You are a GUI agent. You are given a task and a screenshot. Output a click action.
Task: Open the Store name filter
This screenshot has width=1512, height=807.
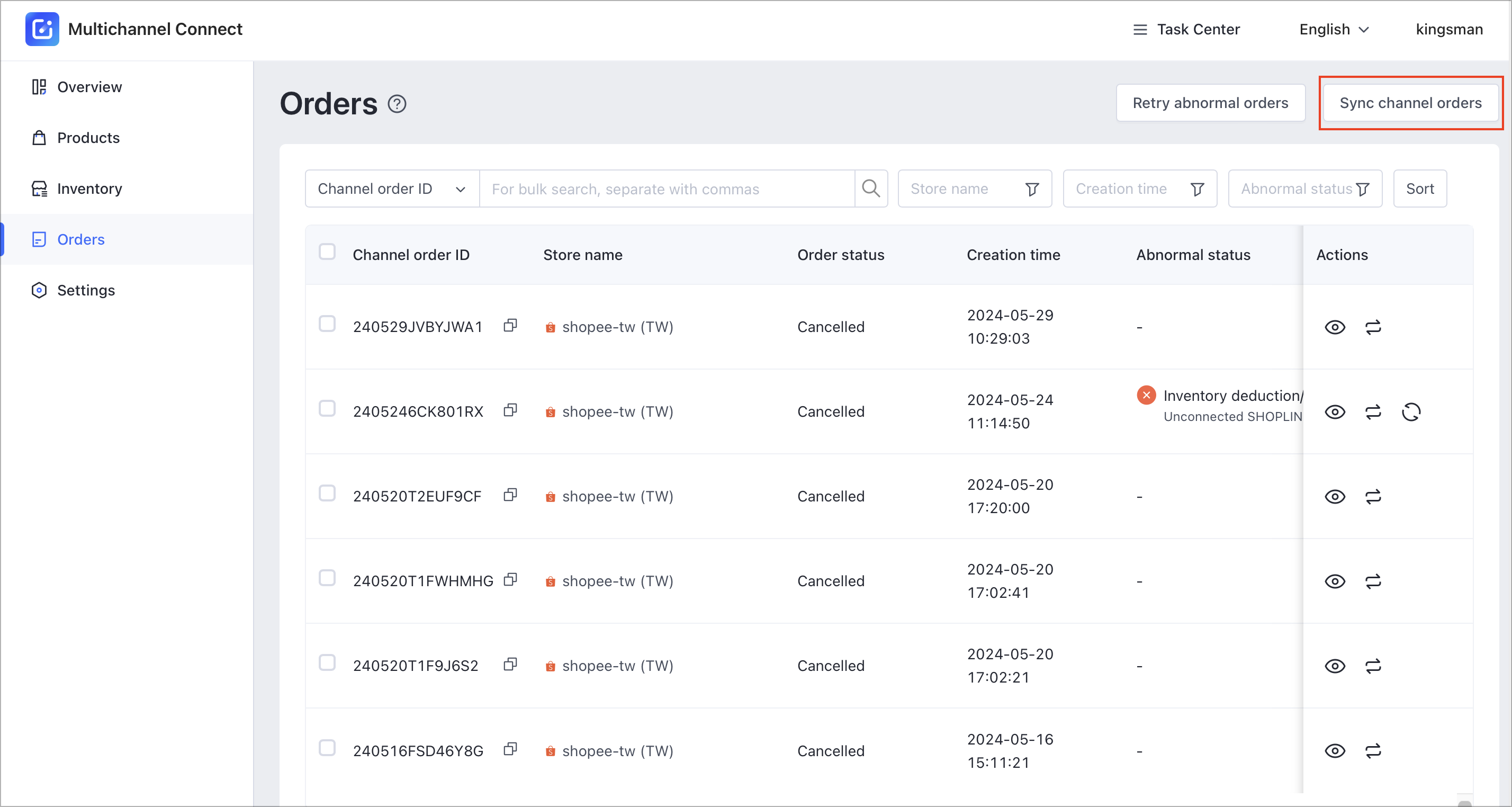974,189
